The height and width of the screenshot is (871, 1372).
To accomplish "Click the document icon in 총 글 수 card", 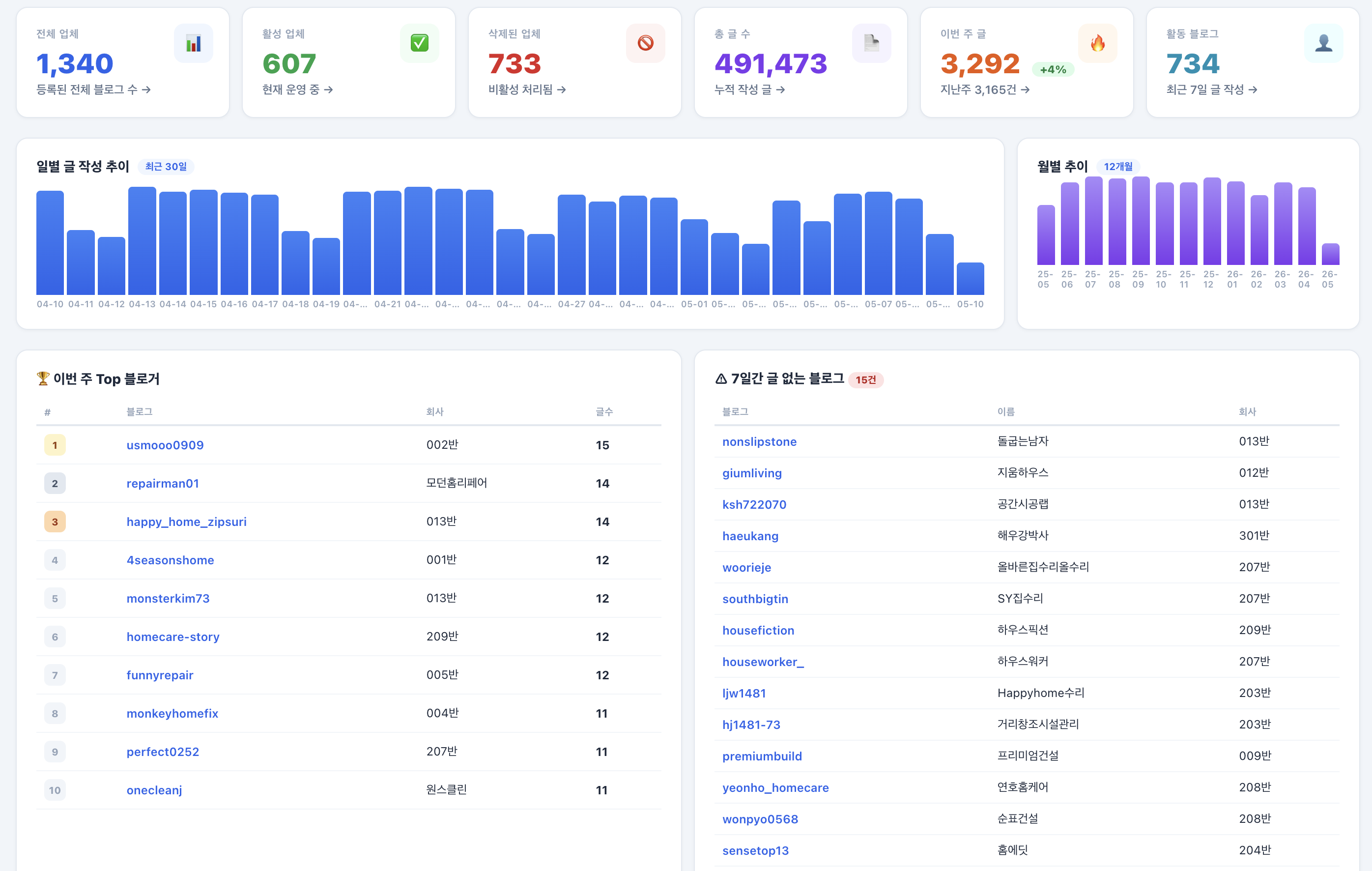I will coord(872,43).
